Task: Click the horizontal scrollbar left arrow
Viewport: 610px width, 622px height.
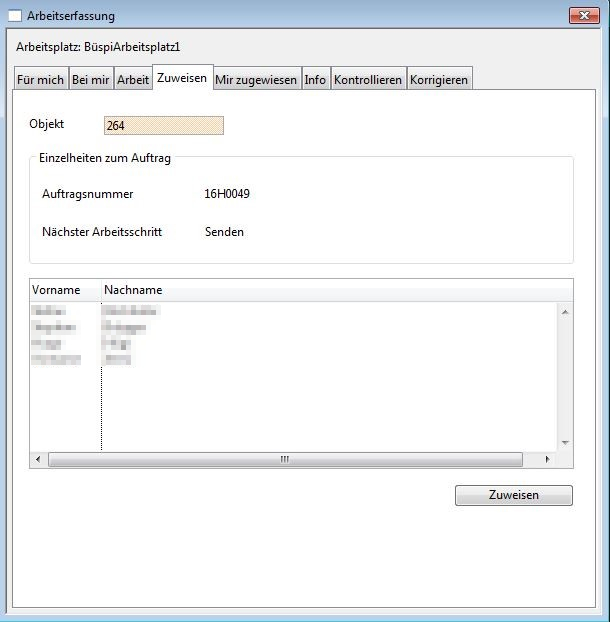Action: (x=39, y=460)
